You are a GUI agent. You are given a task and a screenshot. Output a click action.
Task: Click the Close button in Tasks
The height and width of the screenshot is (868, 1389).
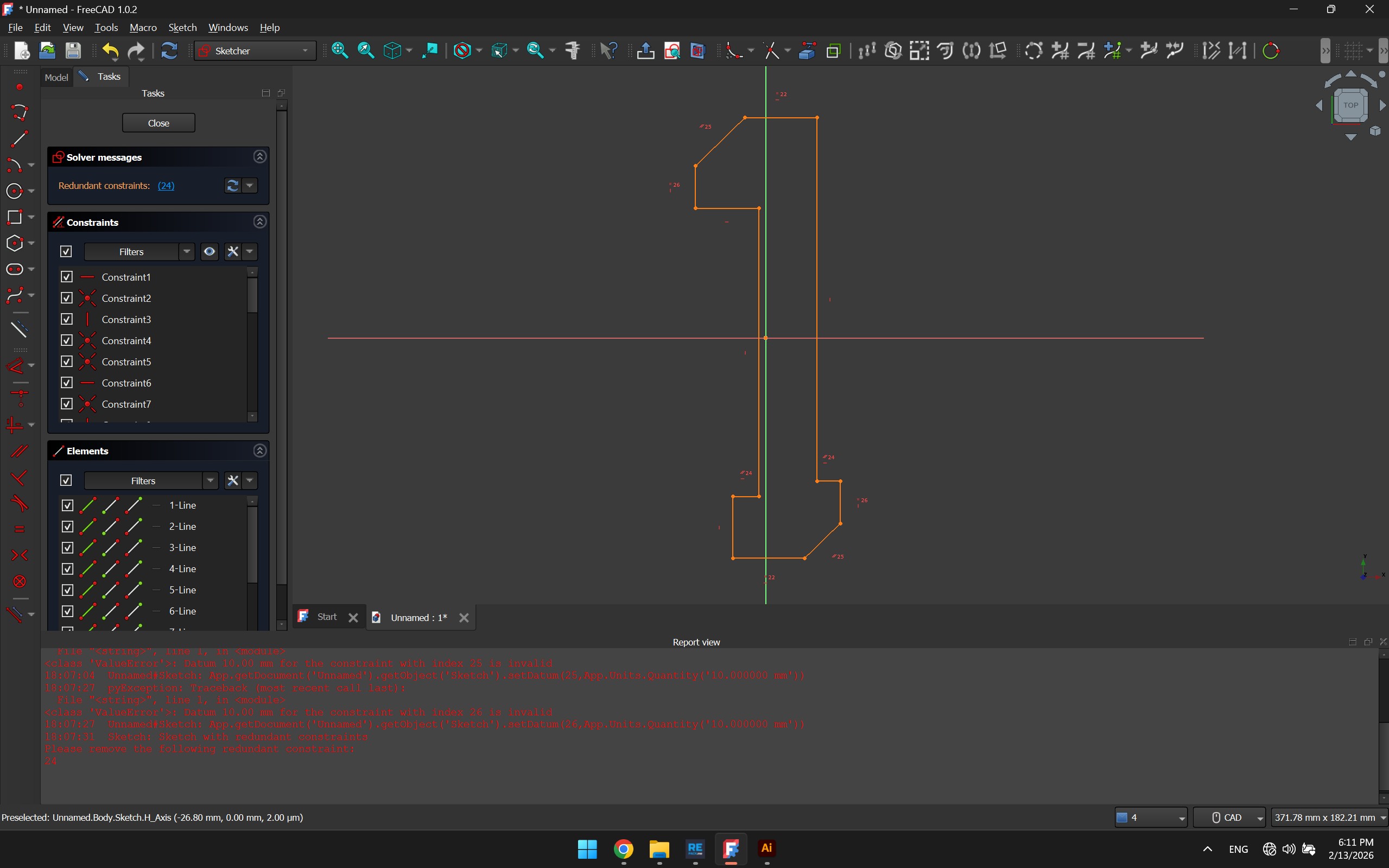[x=158, y=123]
